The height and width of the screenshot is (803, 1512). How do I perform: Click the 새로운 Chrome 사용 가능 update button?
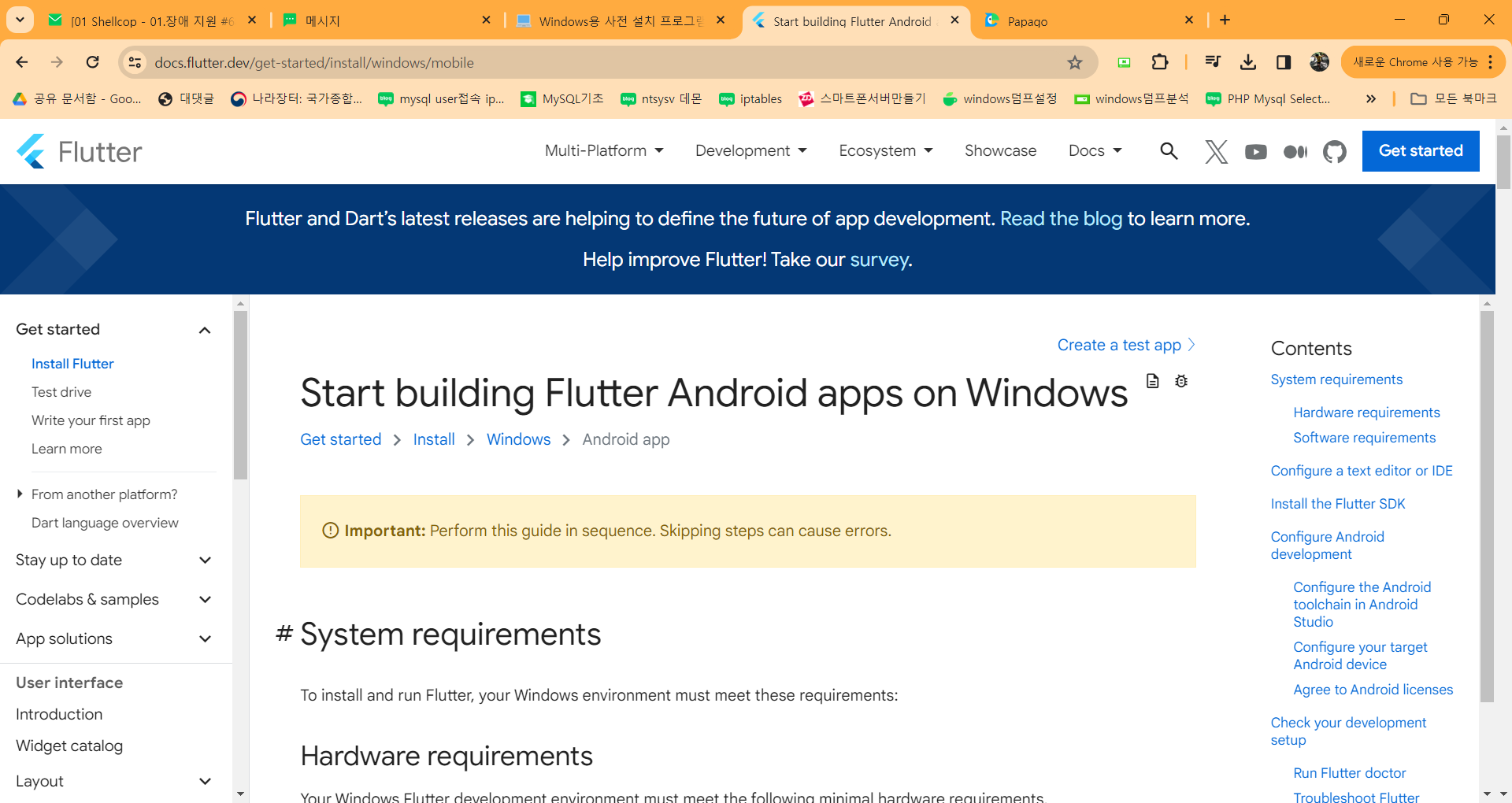[x=1422, y=62]
